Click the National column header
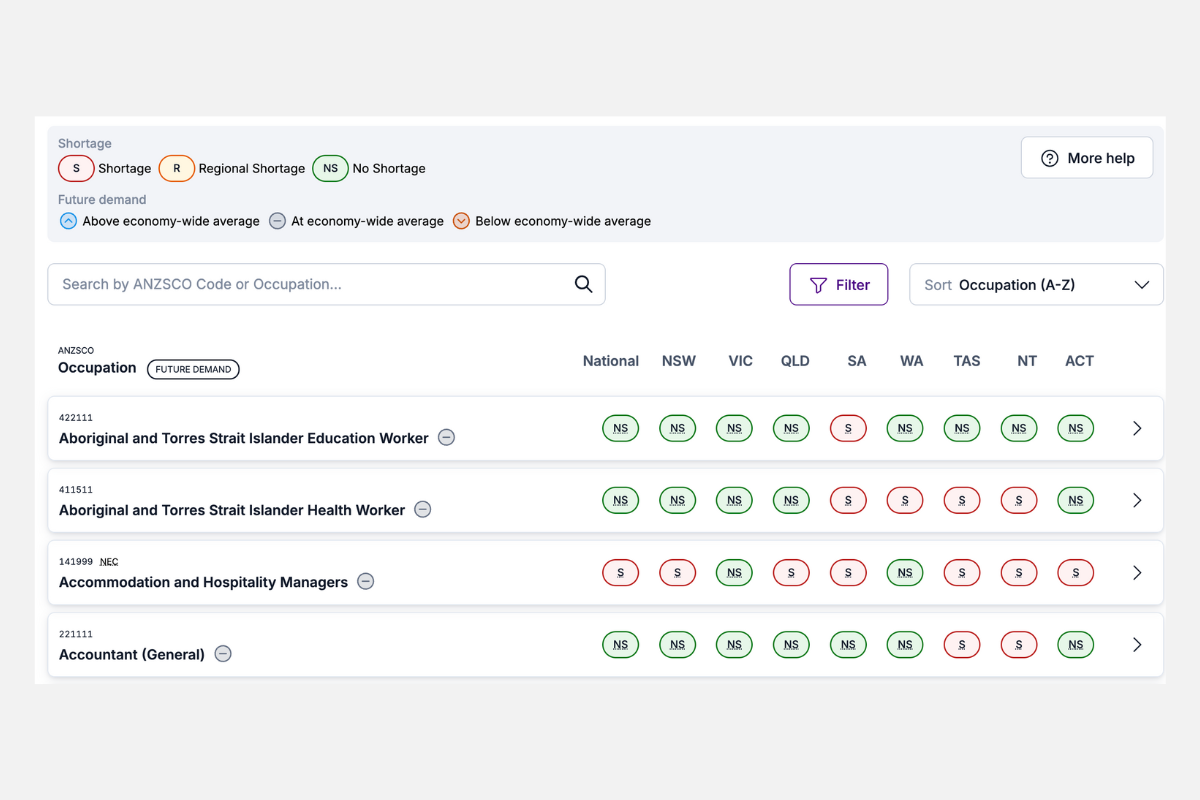 [x=610, y=361]
